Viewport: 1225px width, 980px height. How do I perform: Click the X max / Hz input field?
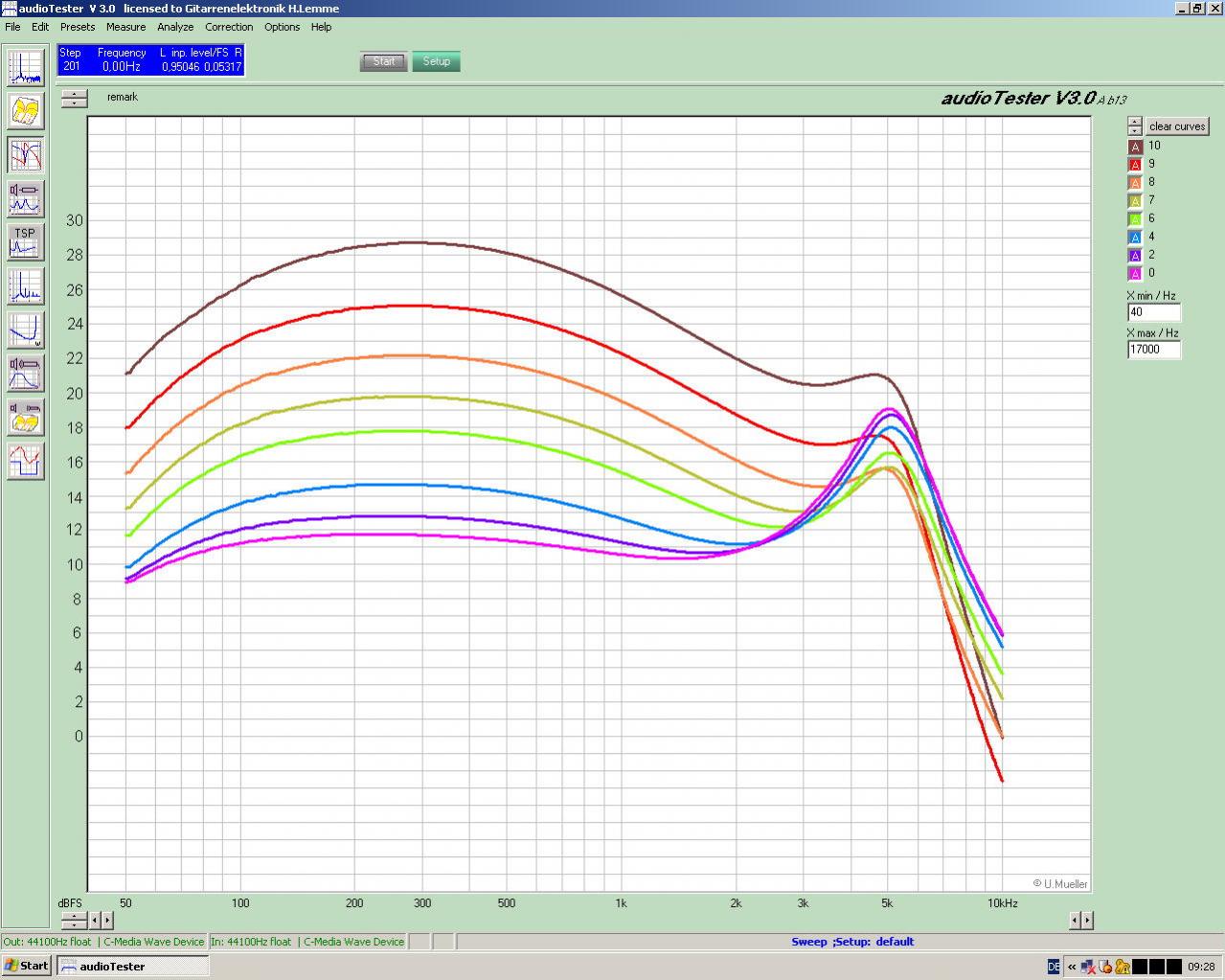pos(1153,350)
